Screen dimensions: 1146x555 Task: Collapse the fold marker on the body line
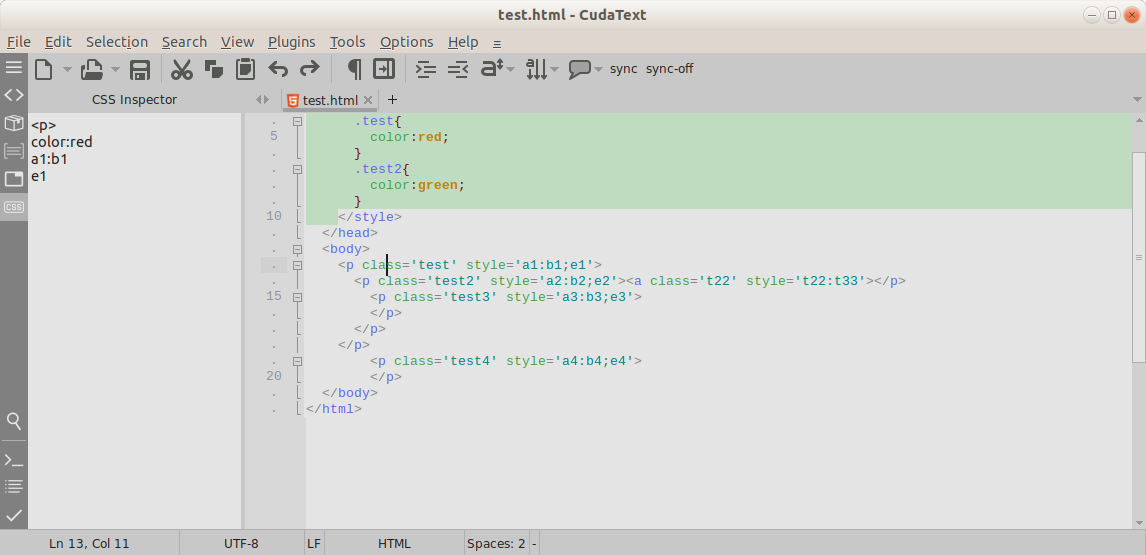point(297,249)
